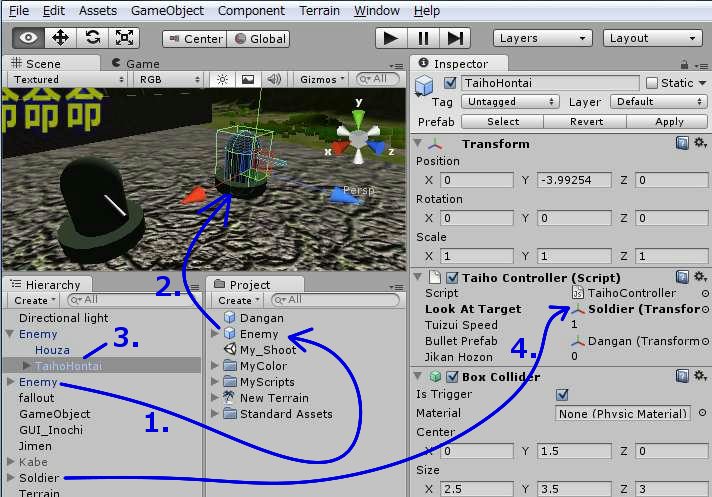The height and width of the screenshot is (497, 712).
Task: Open Box Collider gear menu
Action: (700, 376)
